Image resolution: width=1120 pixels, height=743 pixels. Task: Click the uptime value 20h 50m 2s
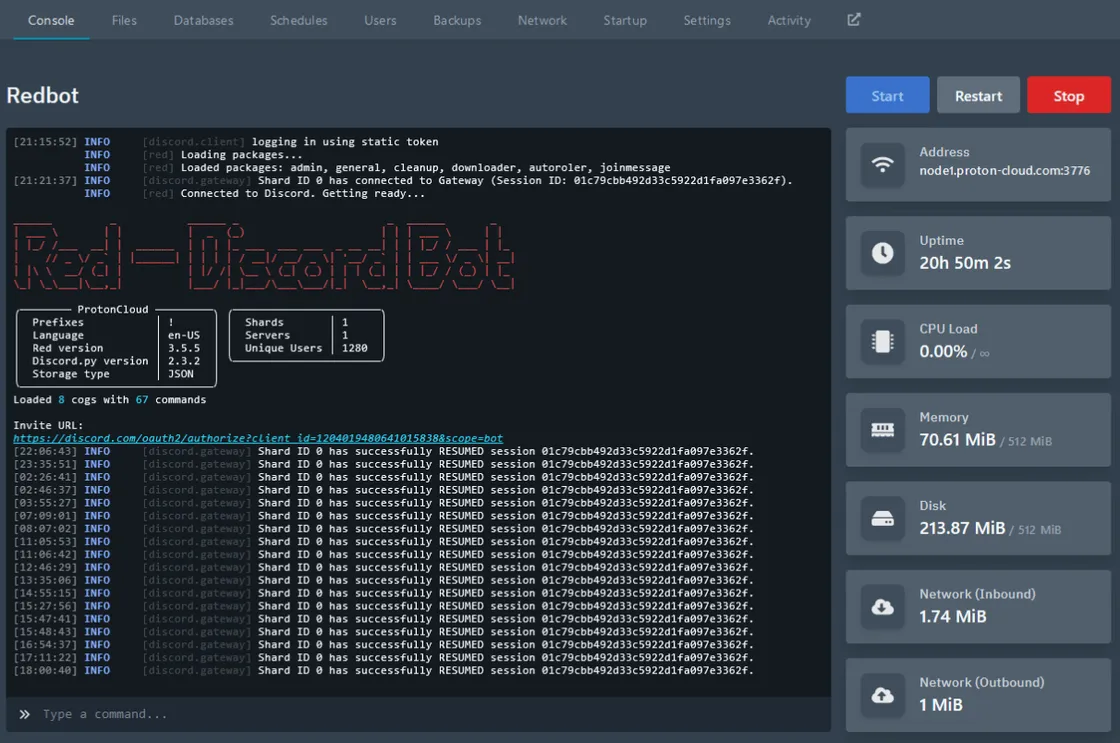coord(965,263)
